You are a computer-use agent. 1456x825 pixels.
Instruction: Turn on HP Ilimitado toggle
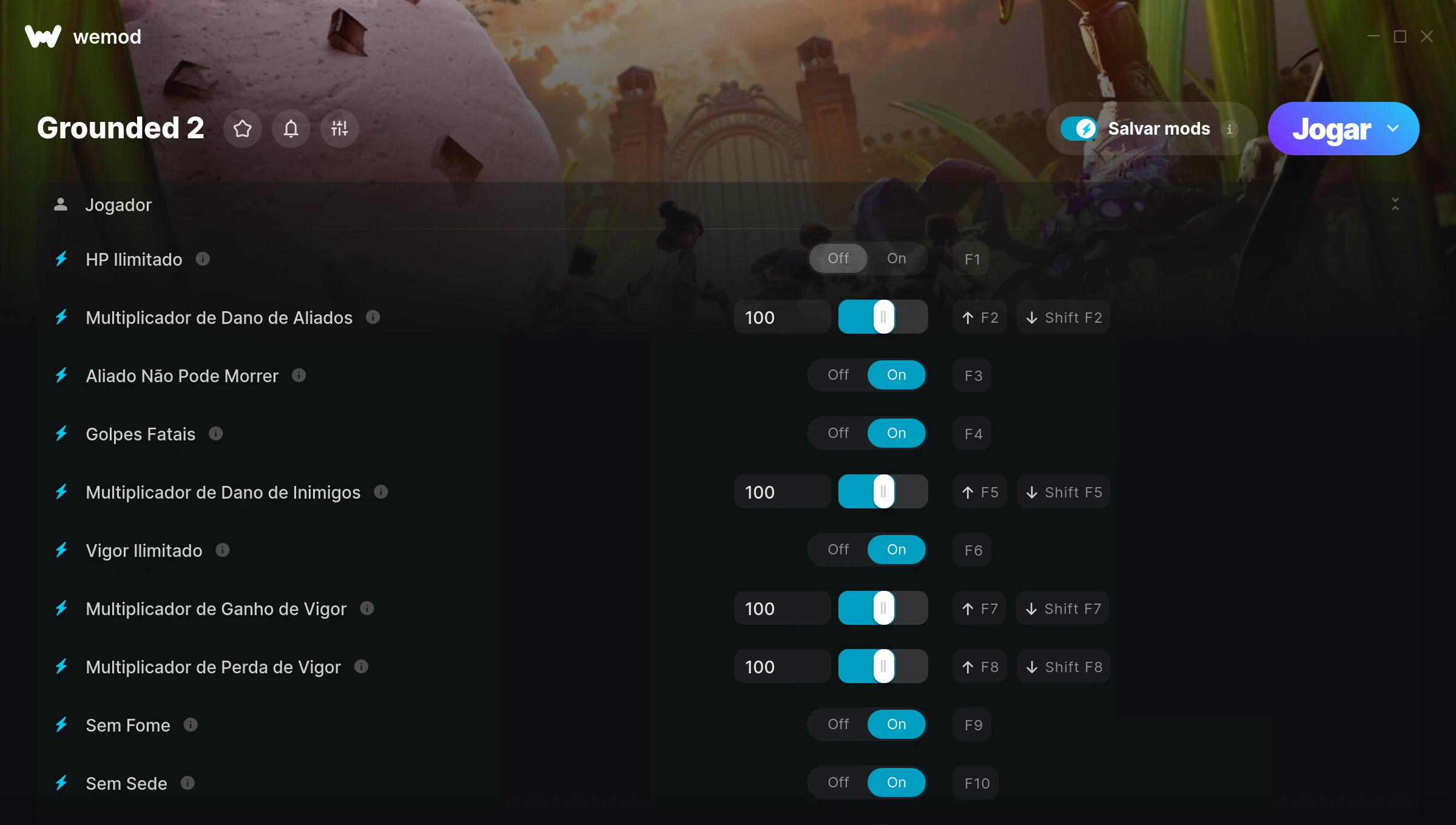coord(896,258)
